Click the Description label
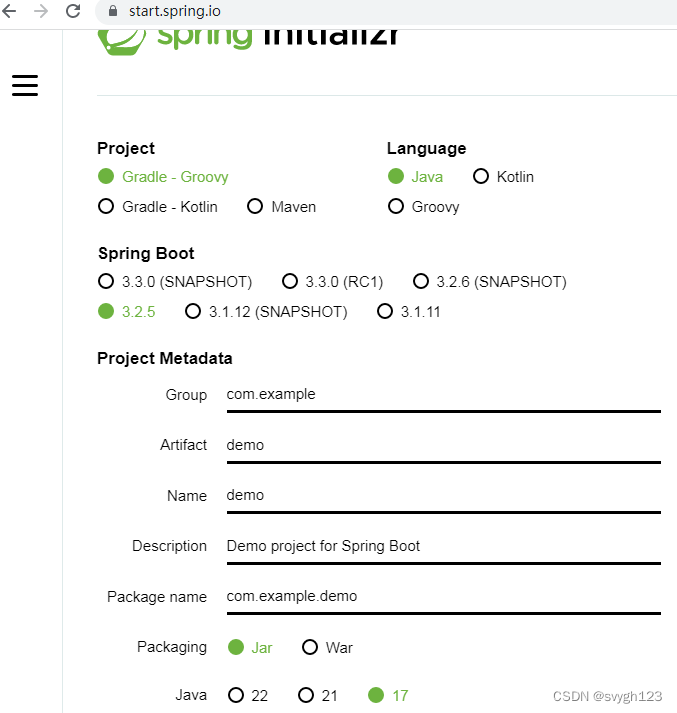The image size is (677, 713). [170, 546]
